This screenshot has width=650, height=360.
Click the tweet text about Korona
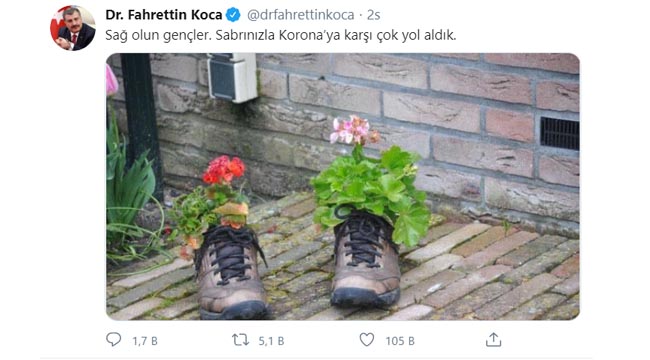(x=281, y=35)
